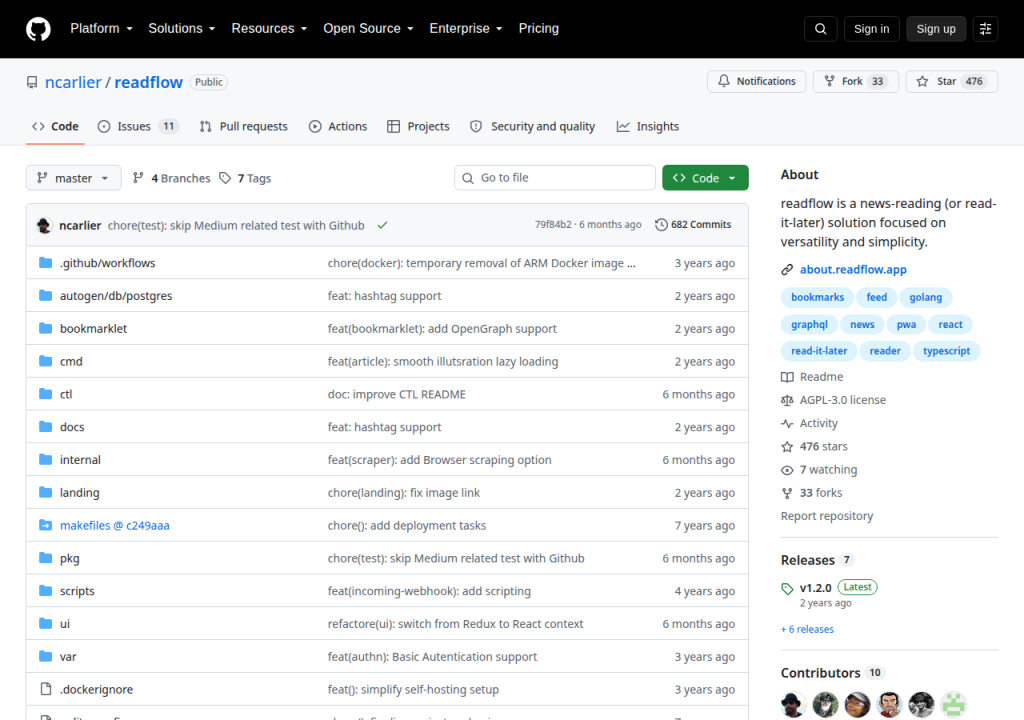Click the green pixel contributor avatar
This screenshot has width=1024, height=720.
953,705
